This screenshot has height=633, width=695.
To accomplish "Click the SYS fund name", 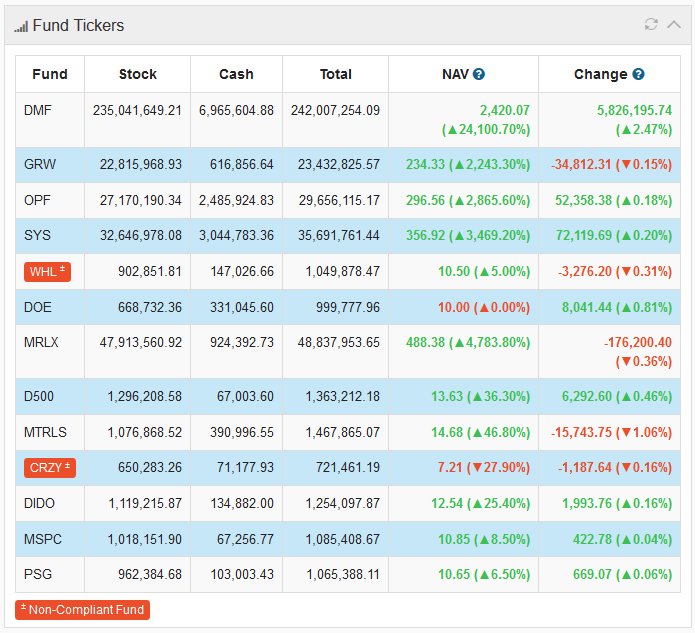I will click(37, 235).
